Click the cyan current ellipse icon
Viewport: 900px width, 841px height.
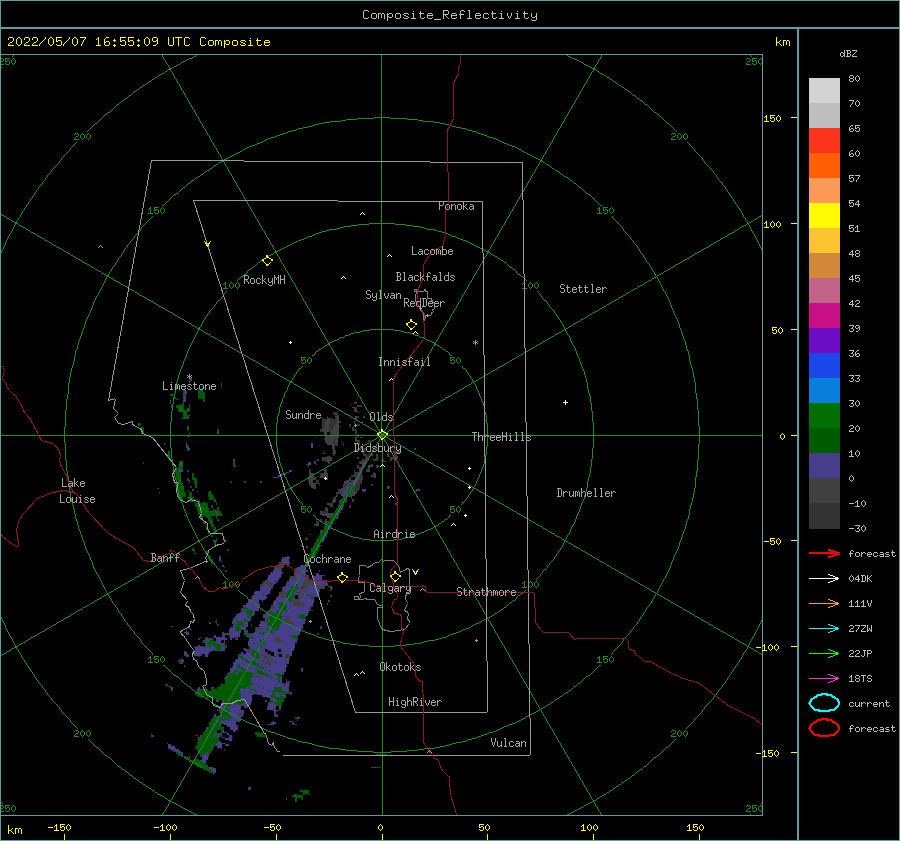click(x=824, y=703)
